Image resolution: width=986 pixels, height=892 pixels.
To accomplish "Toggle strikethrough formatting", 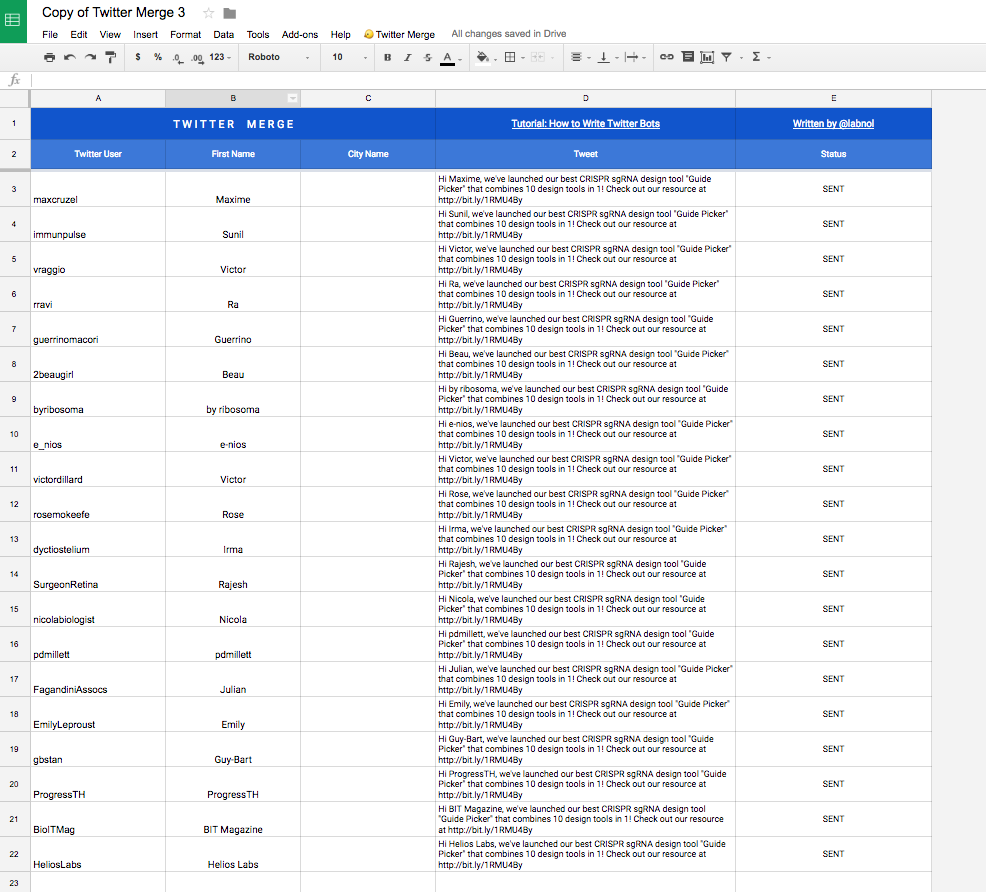I will (428, 57).
